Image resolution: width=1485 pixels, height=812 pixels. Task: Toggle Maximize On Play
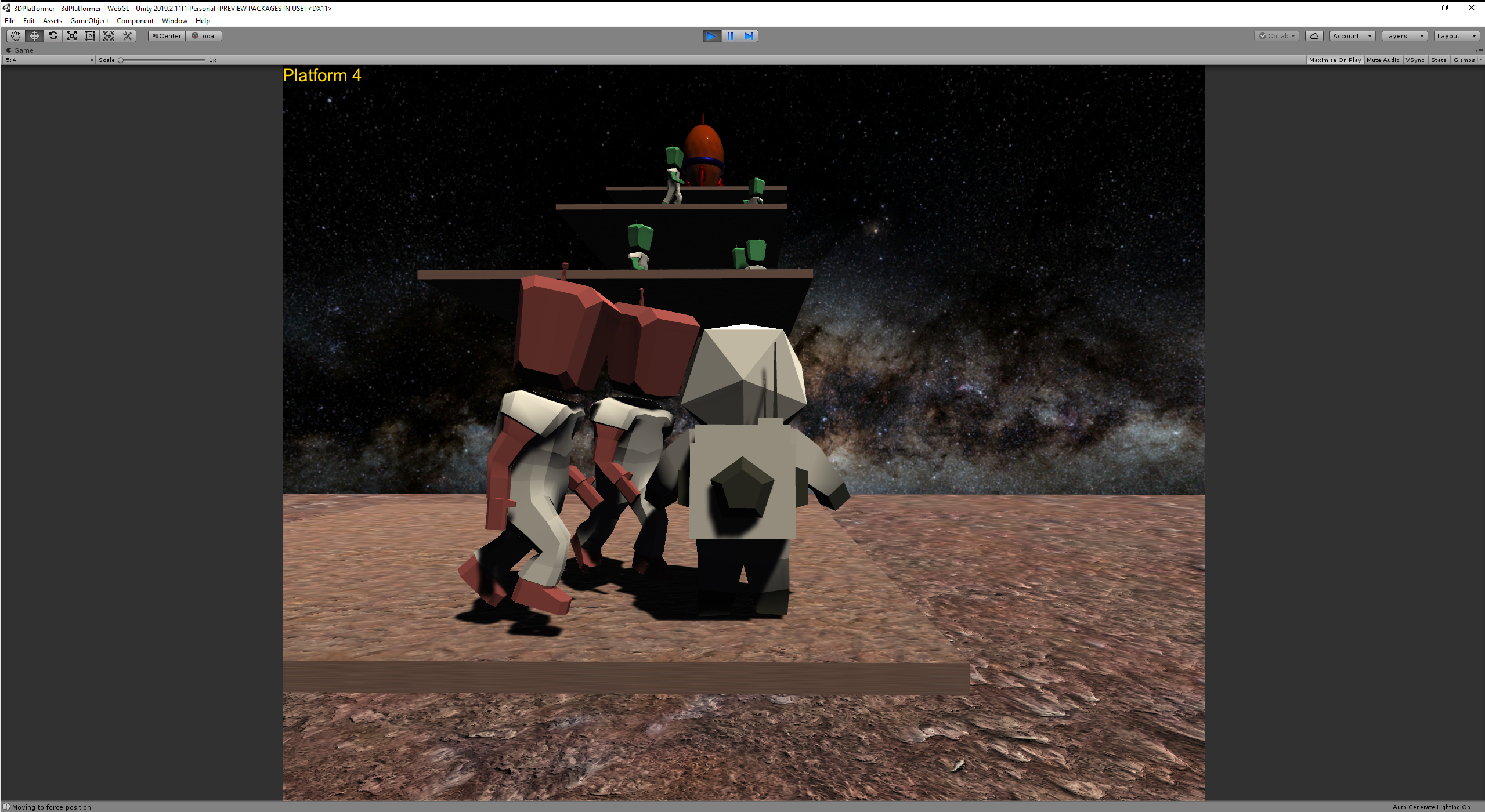coord(1335,60)
